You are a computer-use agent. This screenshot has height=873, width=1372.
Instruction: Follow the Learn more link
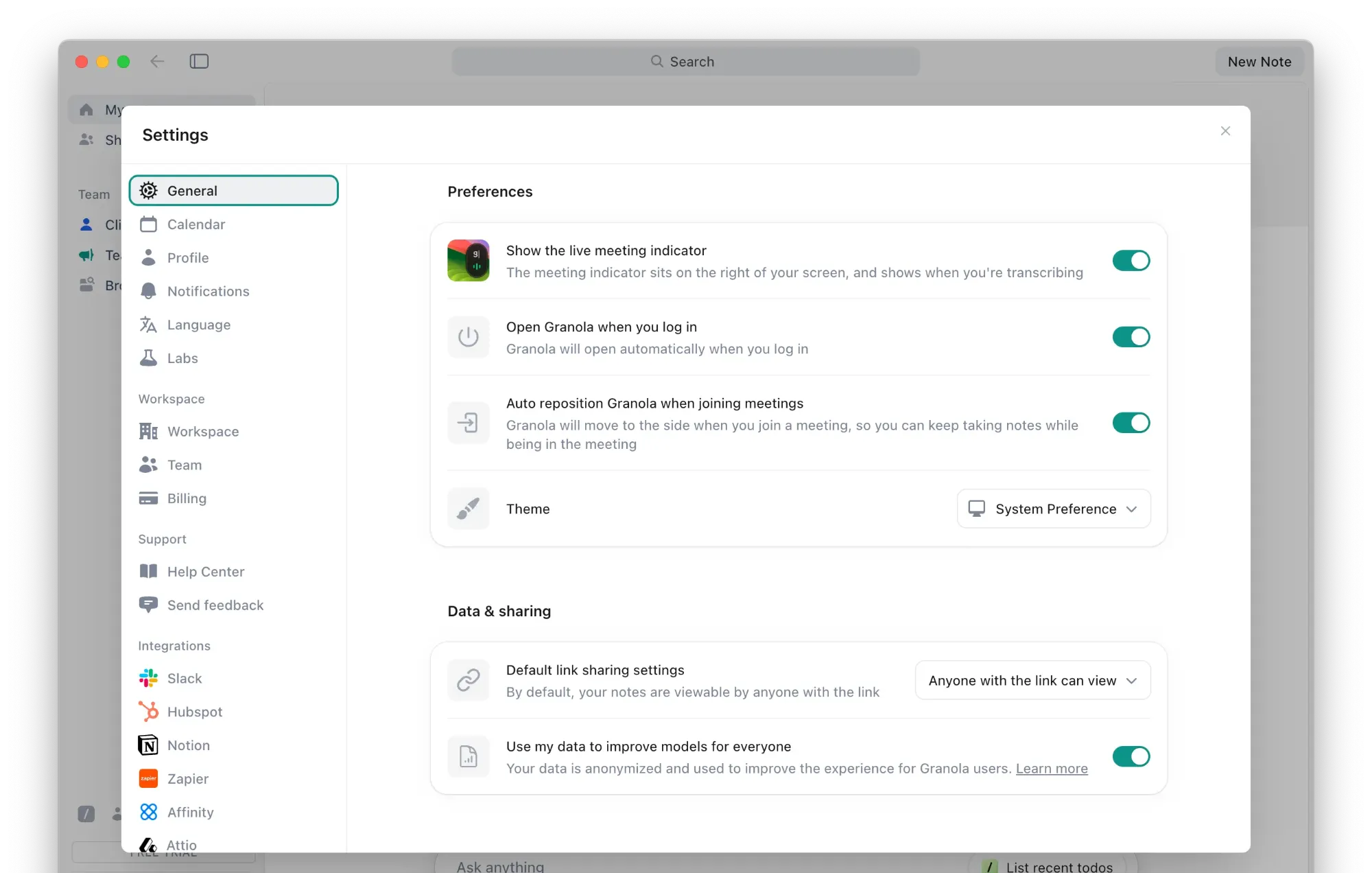pyautogui.click(x=1051, y=769)
